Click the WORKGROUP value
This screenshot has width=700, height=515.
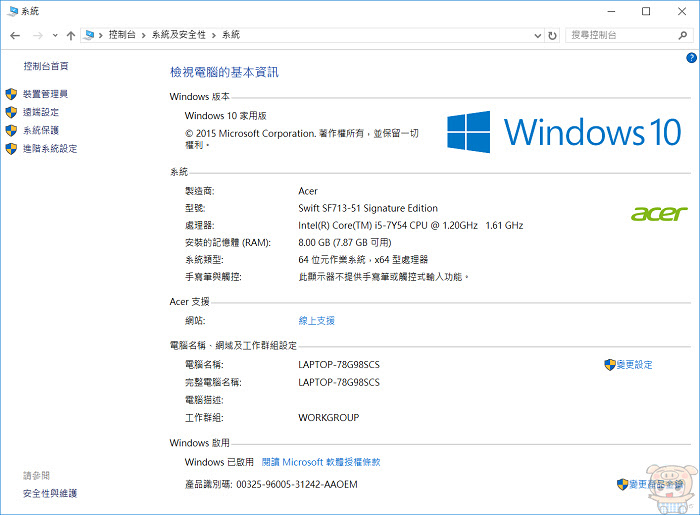coord(329,418)
